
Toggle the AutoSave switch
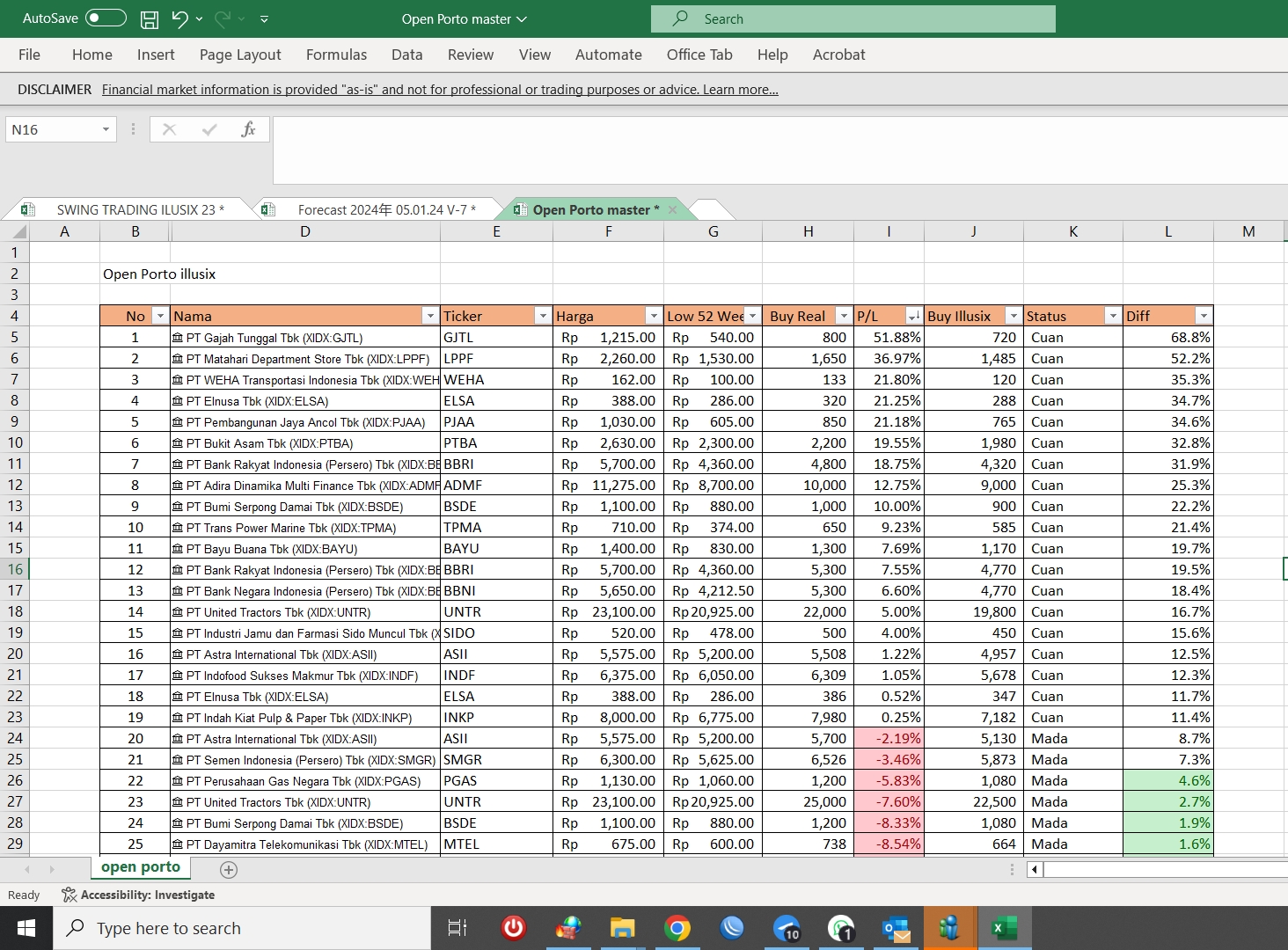coord(106,18)
